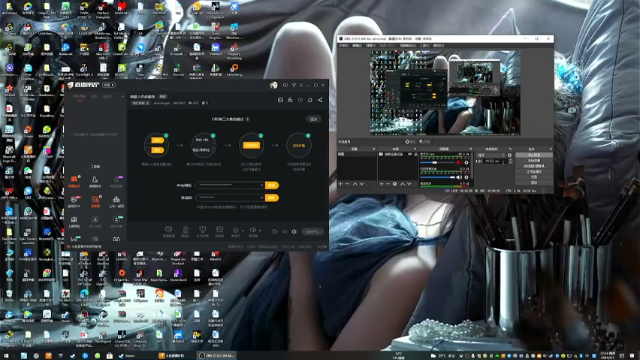
Task: Open settings gear in streaming app bottom bar
Action: tap(294, 231)
